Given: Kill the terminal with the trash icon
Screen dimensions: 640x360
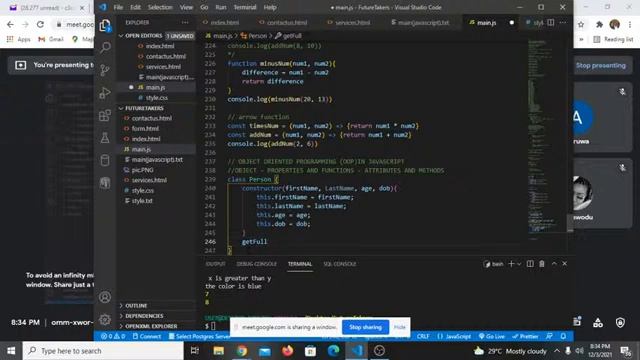Looking at the screenshot, I should pos(542,264).
